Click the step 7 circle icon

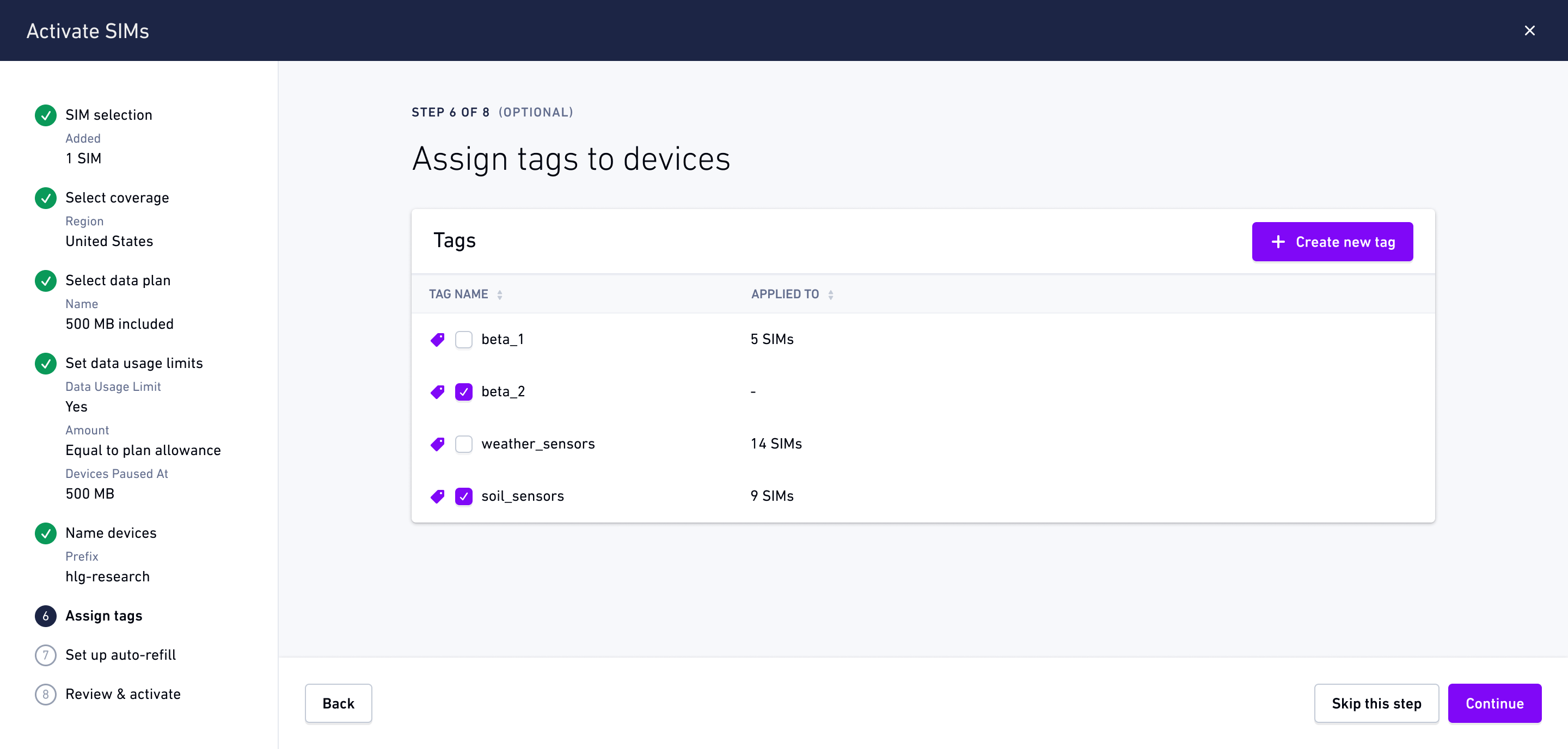tap(46, 655)
